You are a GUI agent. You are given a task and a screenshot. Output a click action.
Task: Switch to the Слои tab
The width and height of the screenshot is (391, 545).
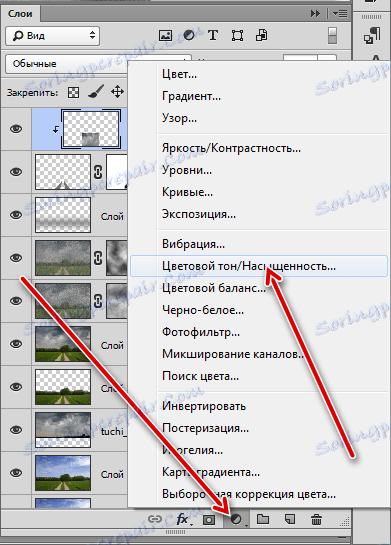click(x=20, y=14)
